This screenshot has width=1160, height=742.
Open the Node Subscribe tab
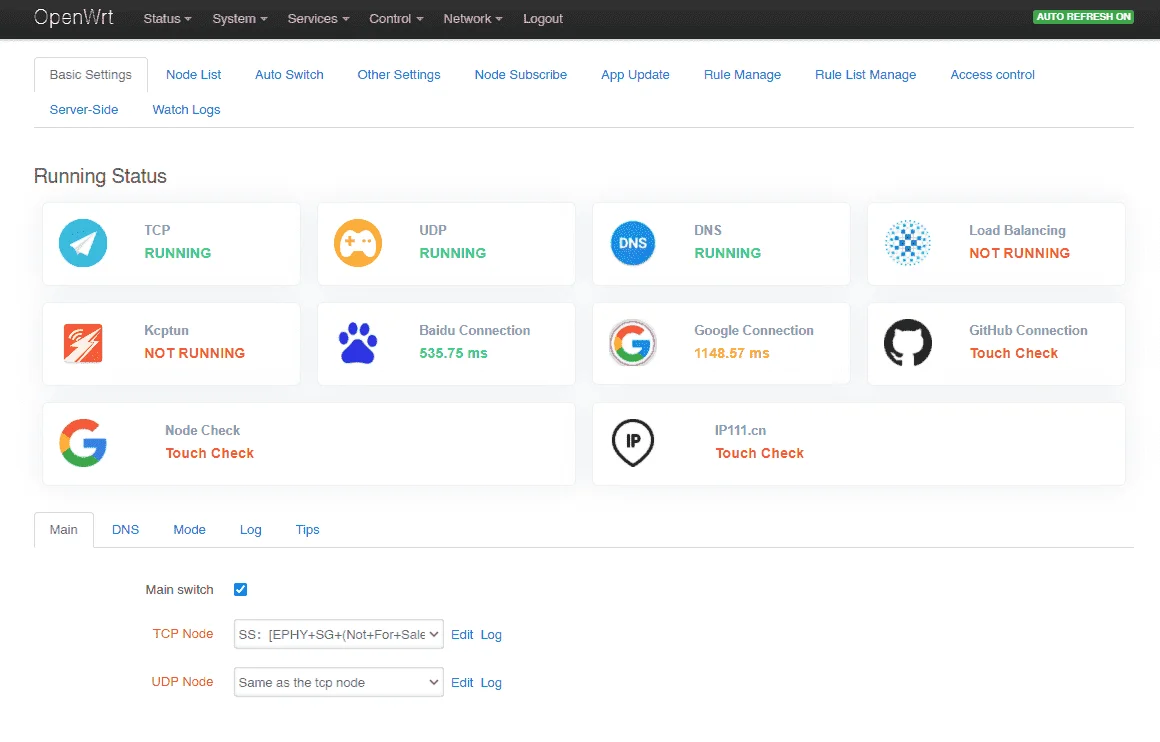(x=521, y=75)
